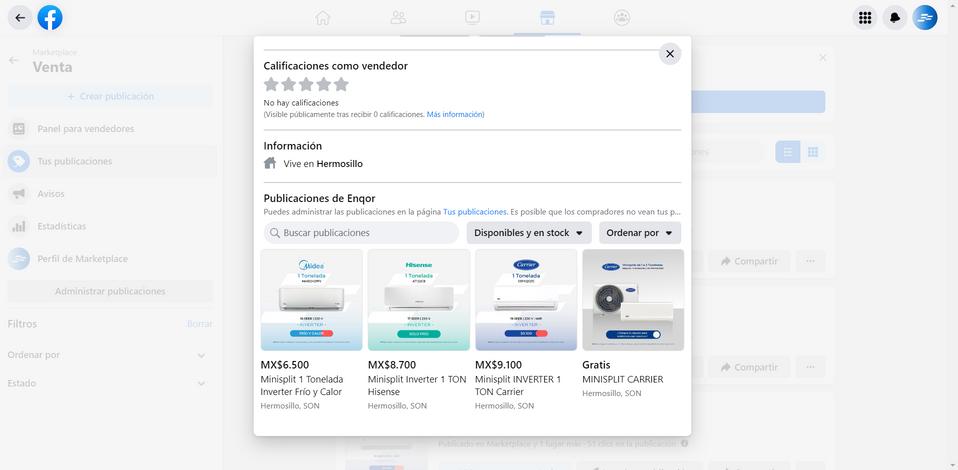
Task: Click the Minisplit INVERTER 1 TON Carrier title
Action: (518, 386)
